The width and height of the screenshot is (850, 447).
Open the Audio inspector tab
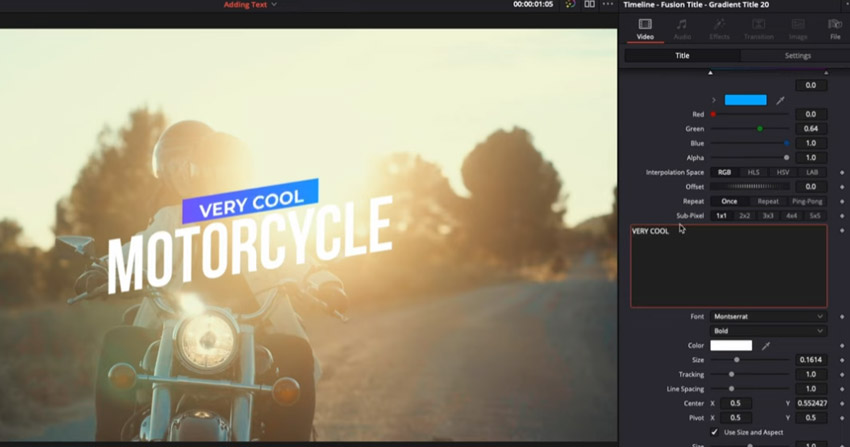pos(682,29)
